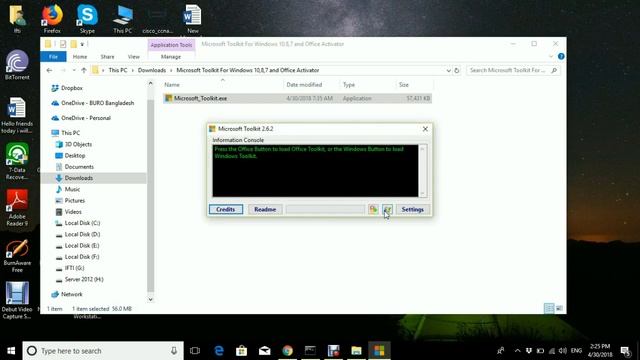Refresh the current folder
This screenshot has height=360, width=640.
click(x=457, y=70)
